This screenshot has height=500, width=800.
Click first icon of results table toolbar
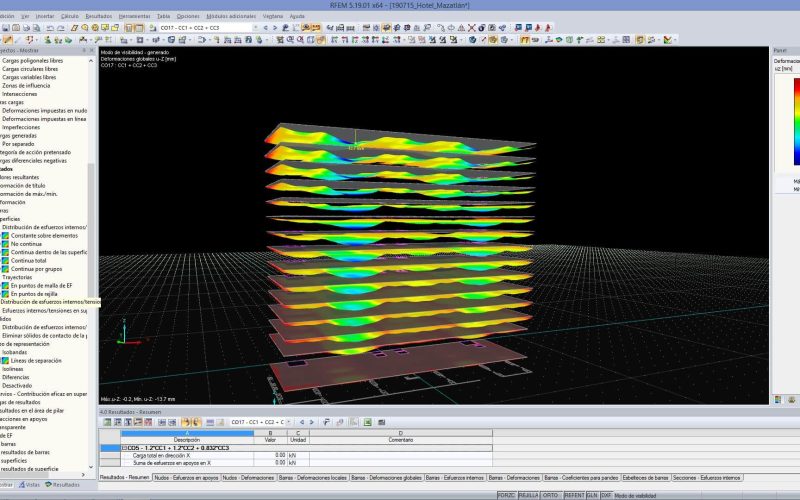108,422
